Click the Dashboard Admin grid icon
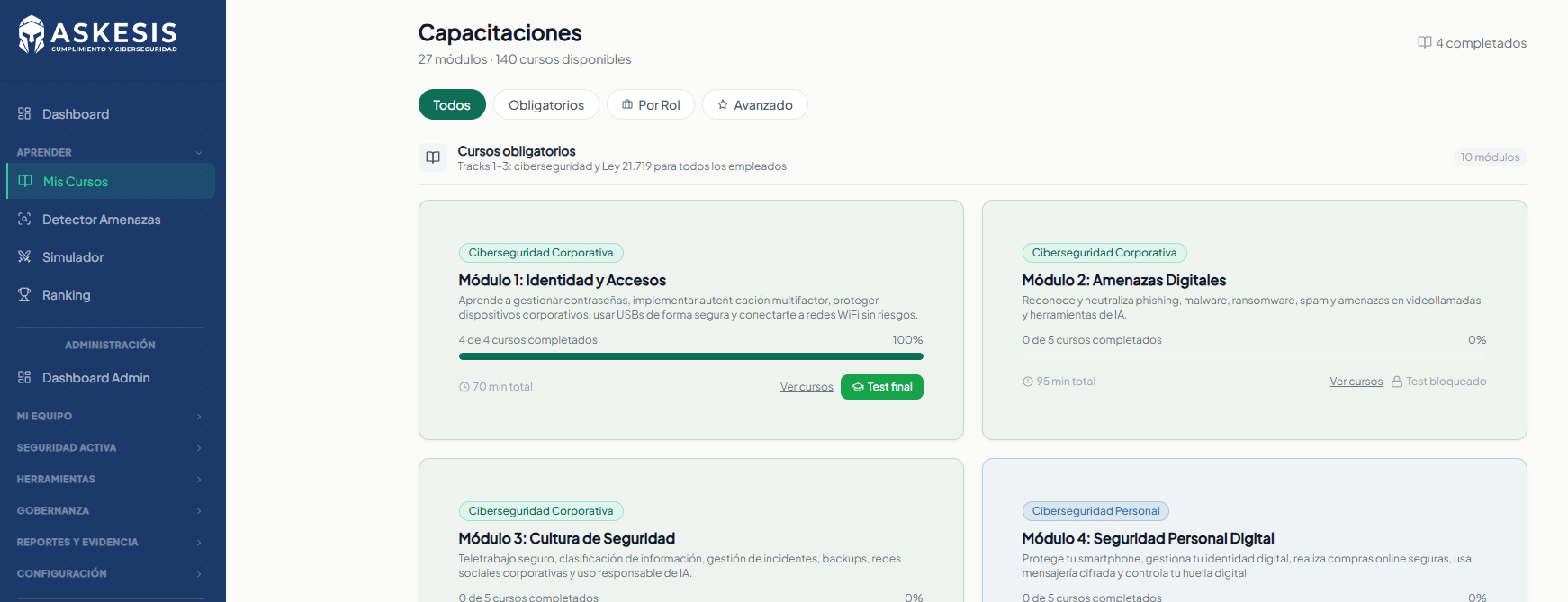This screenshot has height=602, width=1568. click(x=24, y=377)
